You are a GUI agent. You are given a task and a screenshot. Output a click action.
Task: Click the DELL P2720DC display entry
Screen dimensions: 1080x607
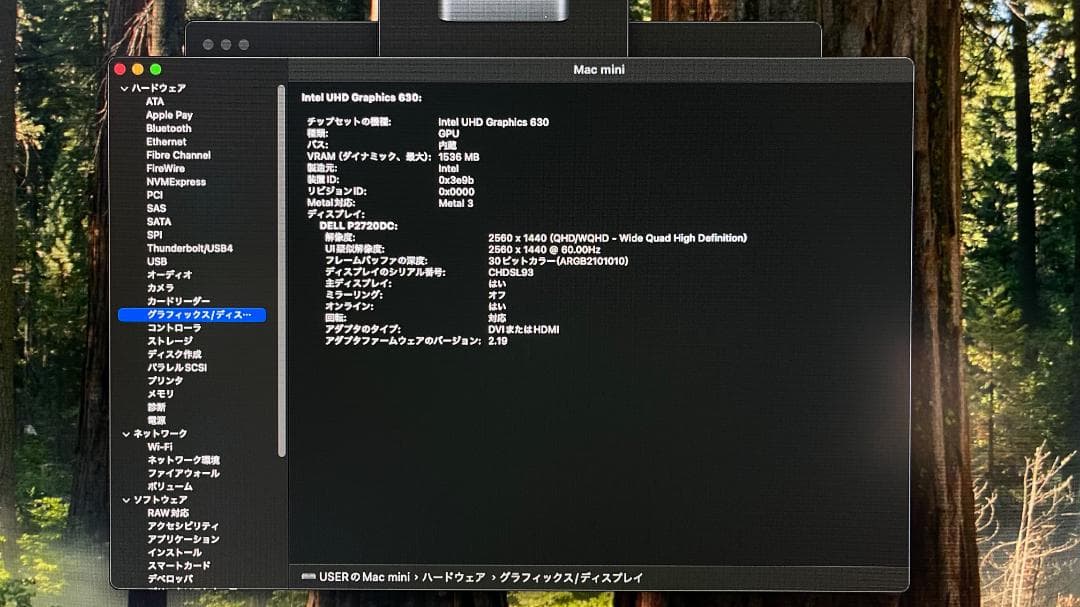[358, 226]
